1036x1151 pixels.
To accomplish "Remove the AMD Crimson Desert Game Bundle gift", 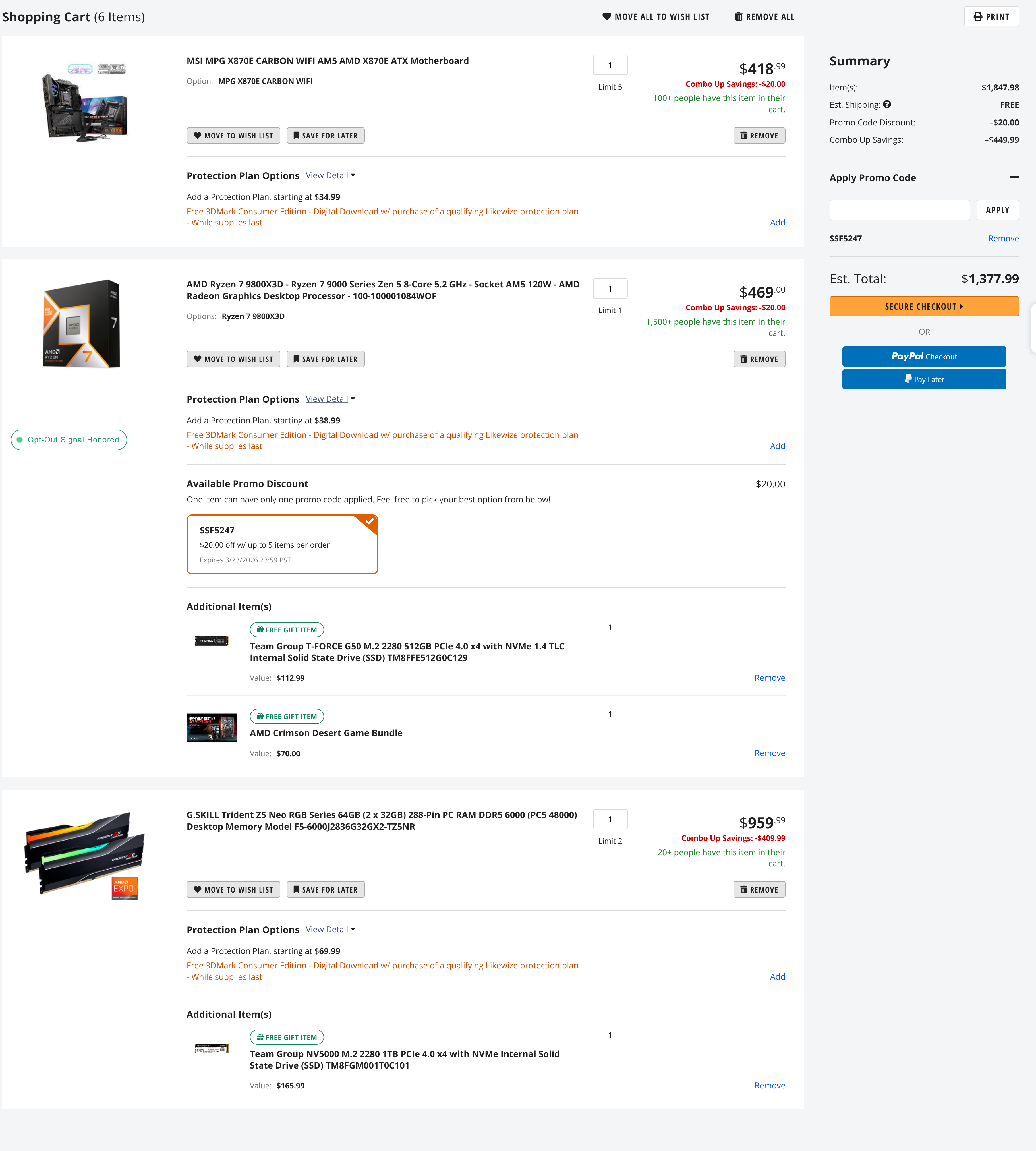I will pyautogui.click(x=769, y=753).
